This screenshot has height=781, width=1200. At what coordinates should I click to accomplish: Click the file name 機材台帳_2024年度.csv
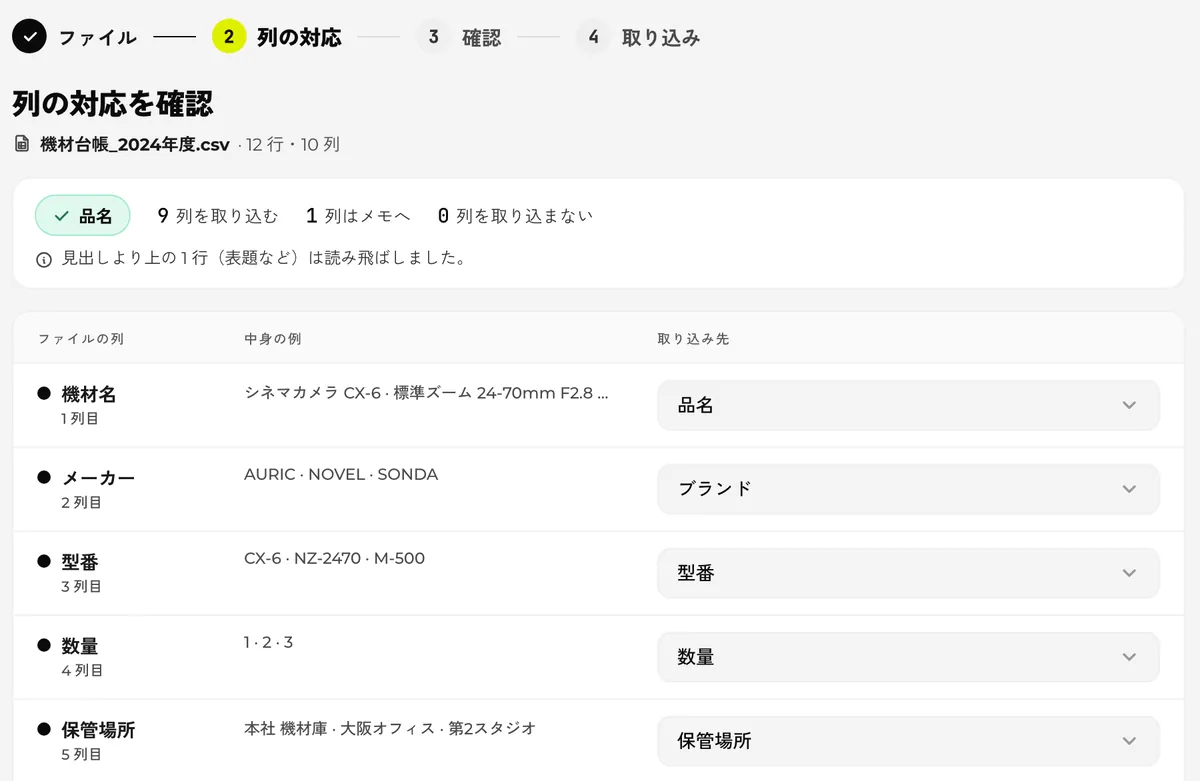135,144
